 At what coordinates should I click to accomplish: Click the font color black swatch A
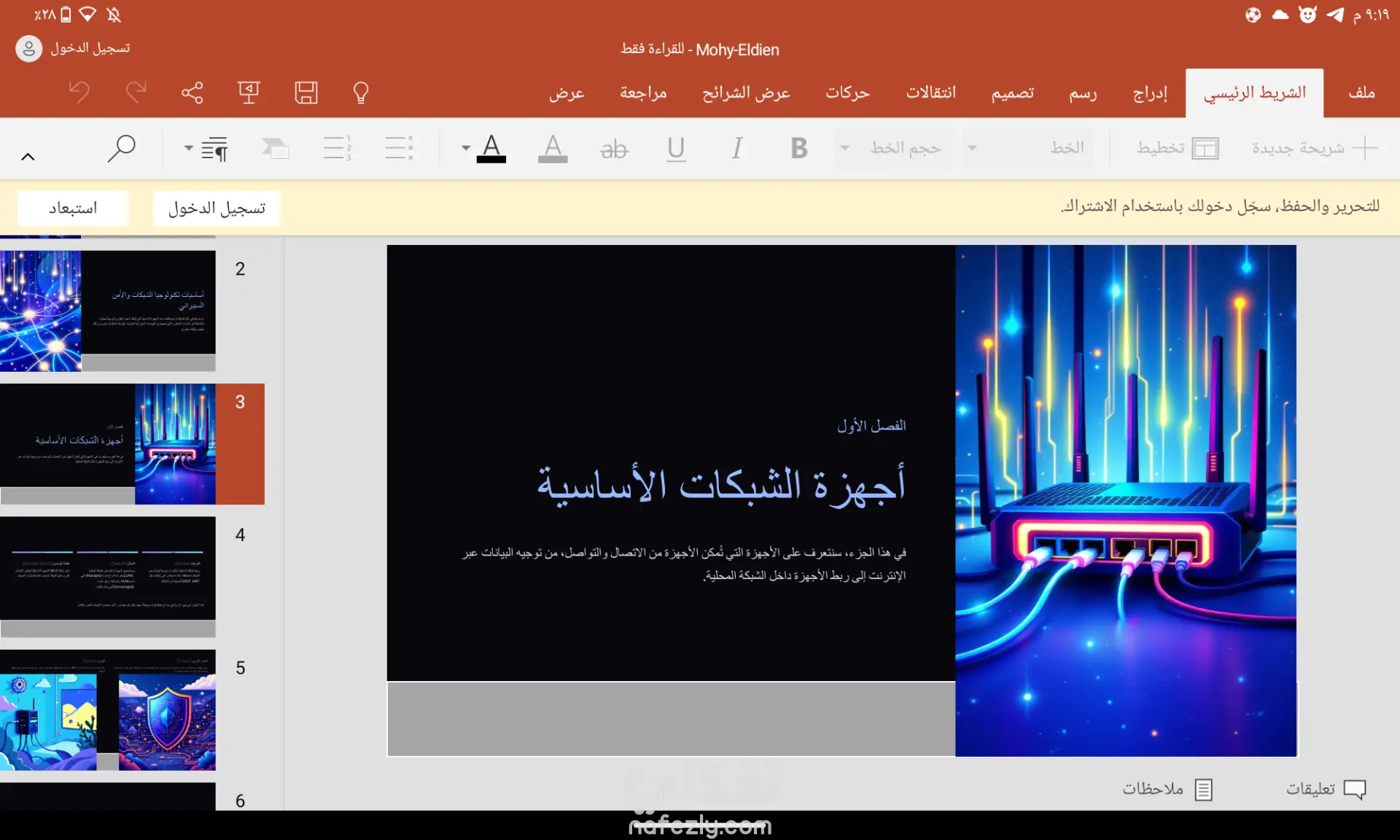coord(492,148)
